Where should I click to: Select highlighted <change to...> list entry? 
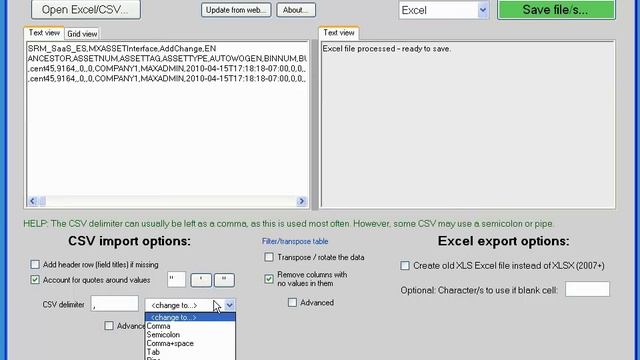point(190,317)
